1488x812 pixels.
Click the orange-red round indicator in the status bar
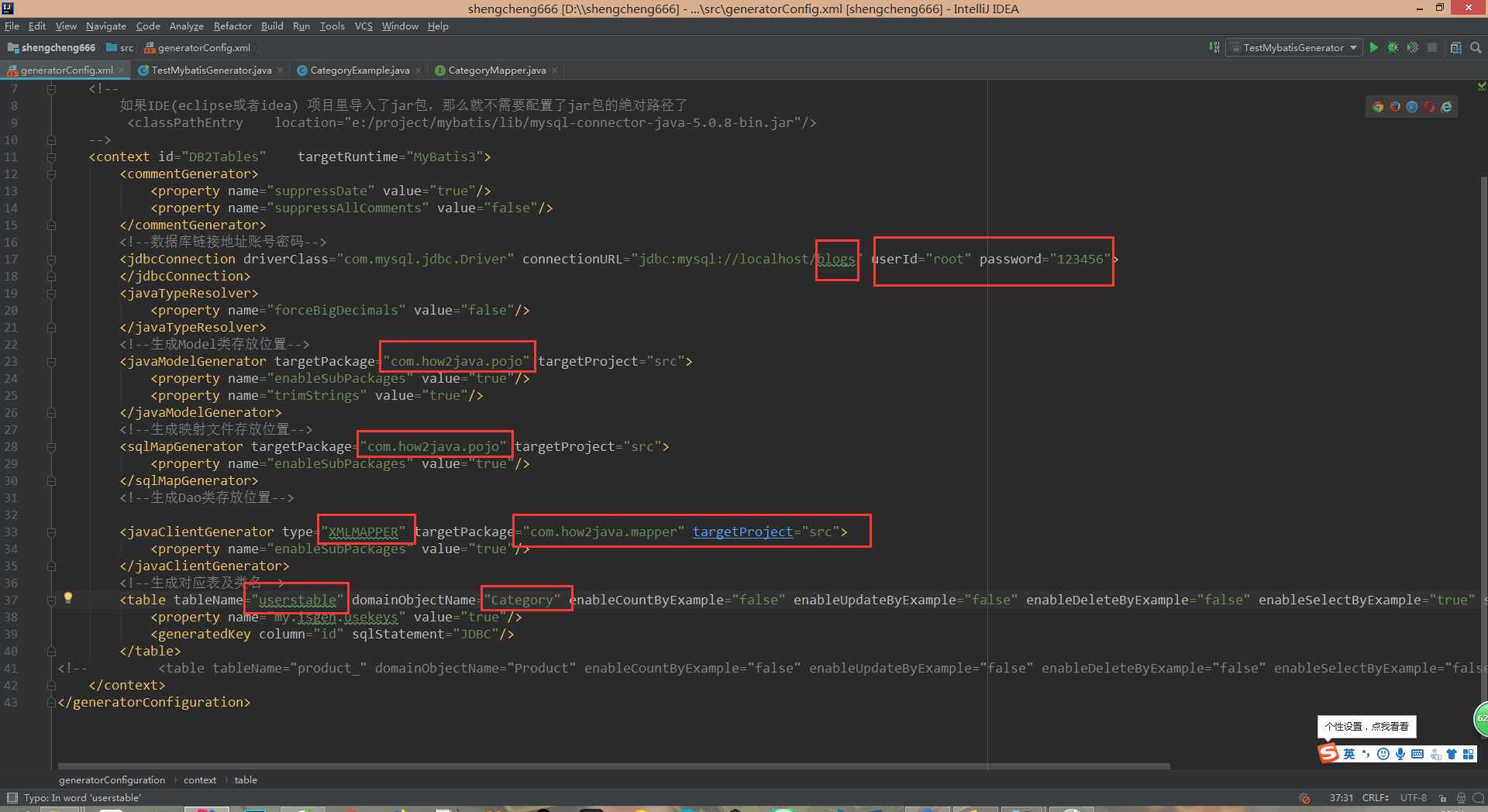[1304, 798]
